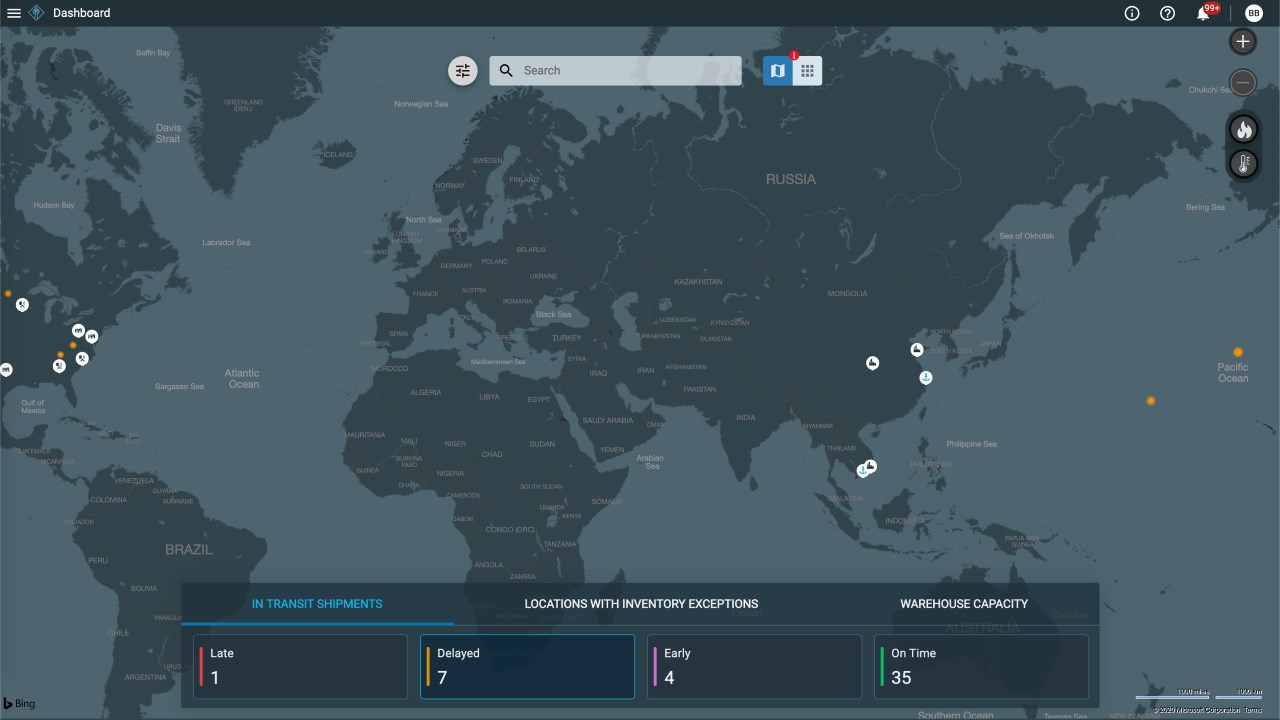Viewport: 1280px width, 720px height.
Task: Click the factory marker near North Korea
Action: [917, 349]
